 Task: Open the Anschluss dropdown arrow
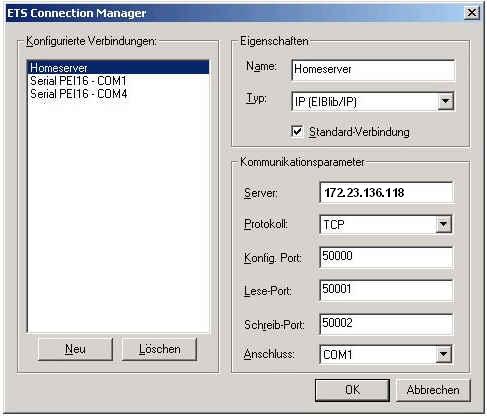pos(443,354)
